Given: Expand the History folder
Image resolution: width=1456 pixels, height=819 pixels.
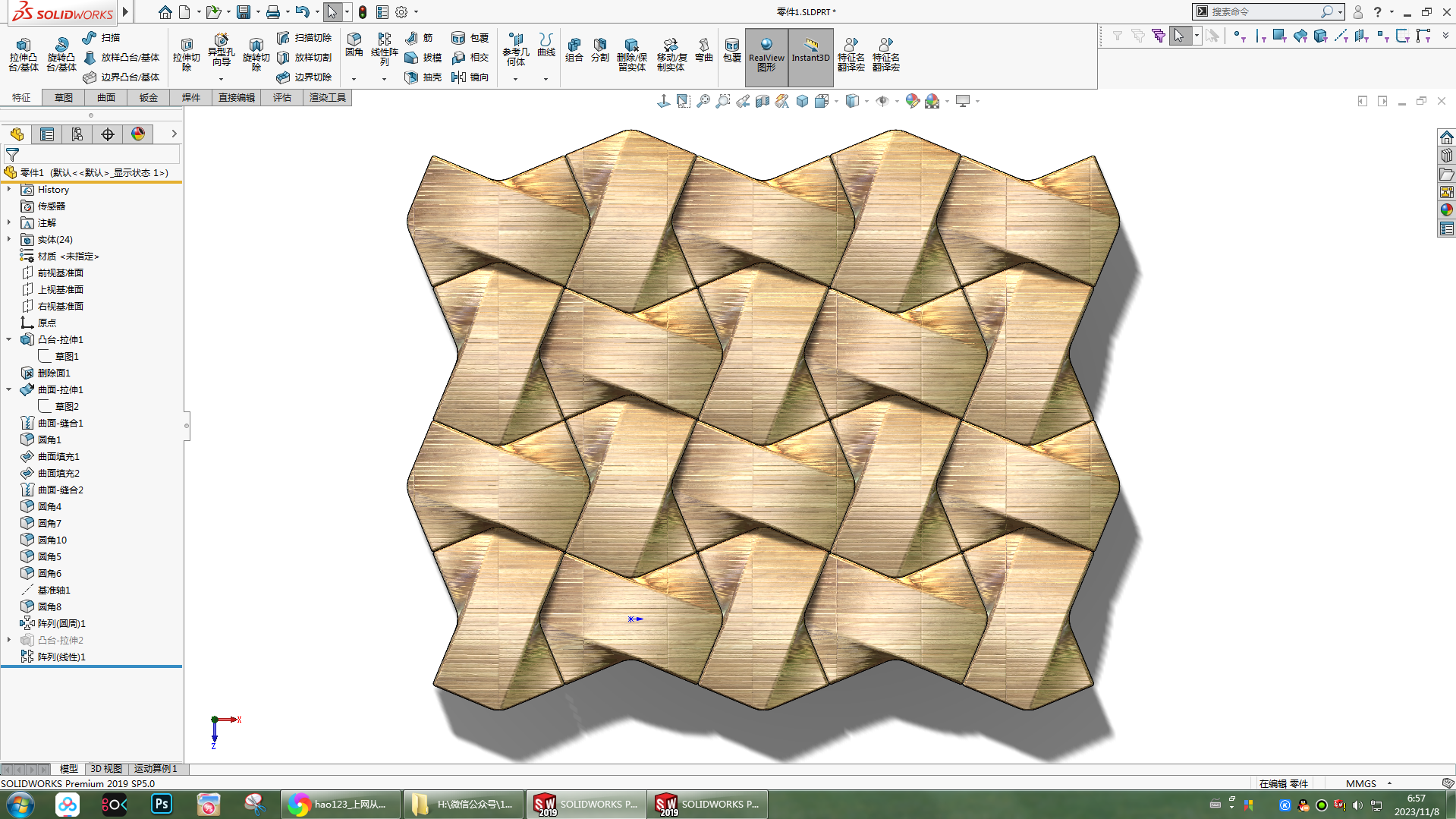Looking at the screenshot, I should tap(9, 189).
